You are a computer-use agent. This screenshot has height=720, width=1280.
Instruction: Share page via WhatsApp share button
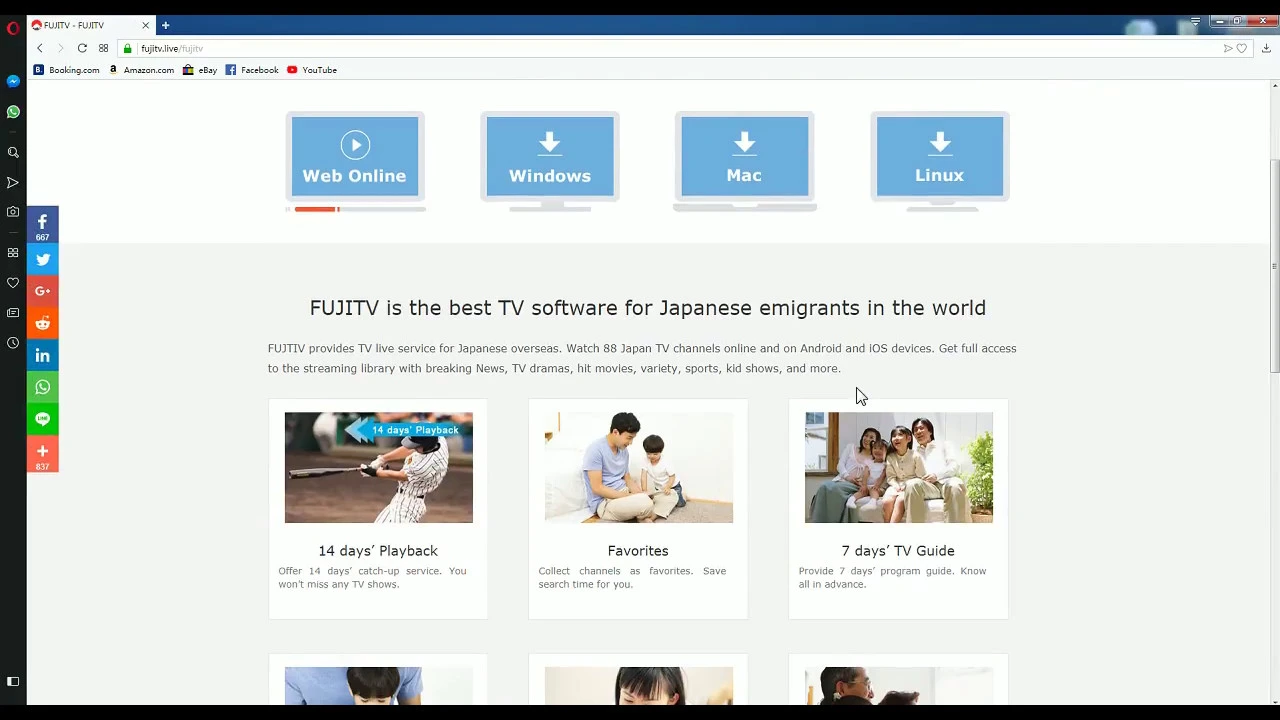42,387
